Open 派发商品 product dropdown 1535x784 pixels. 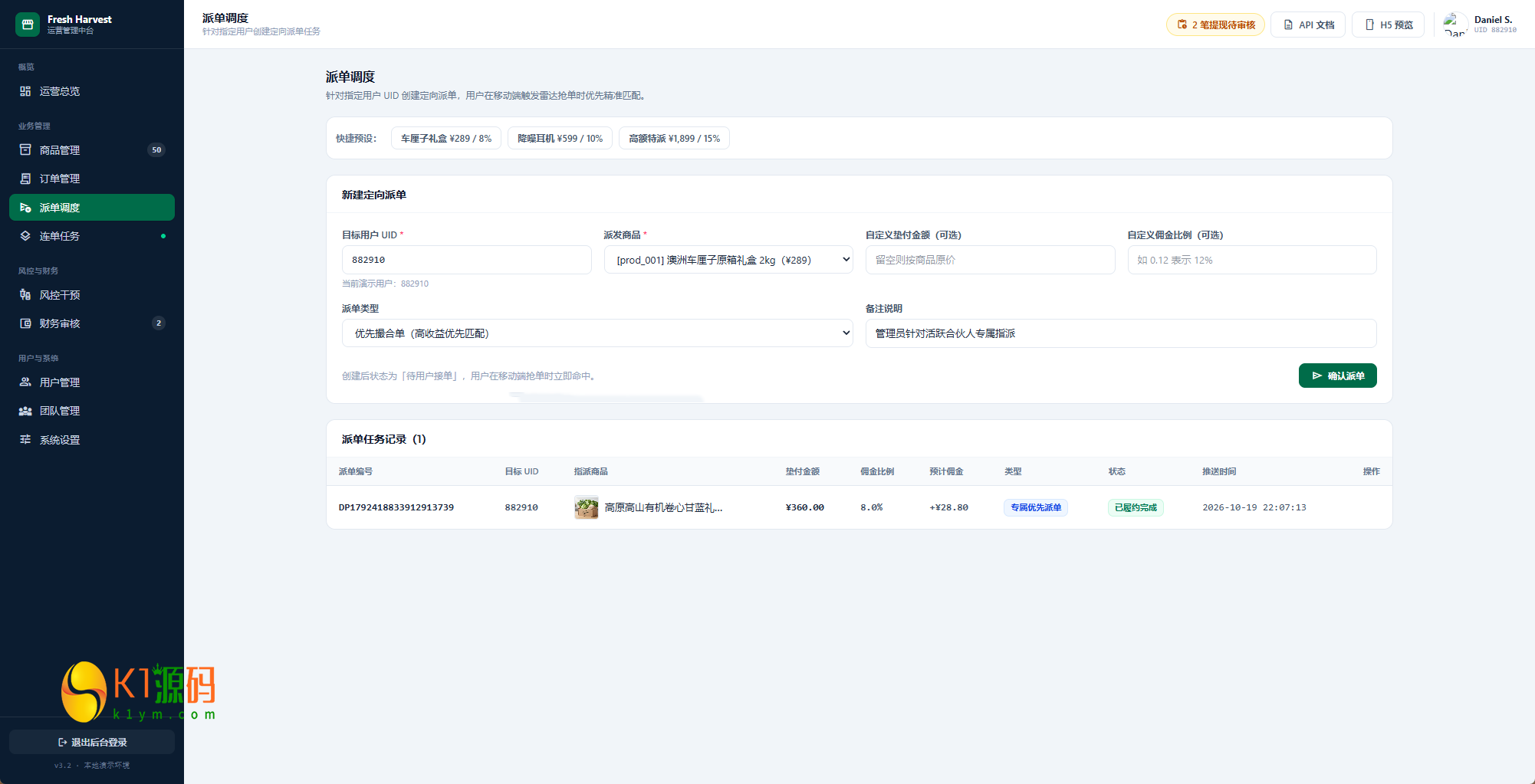[x=728, y=260]
